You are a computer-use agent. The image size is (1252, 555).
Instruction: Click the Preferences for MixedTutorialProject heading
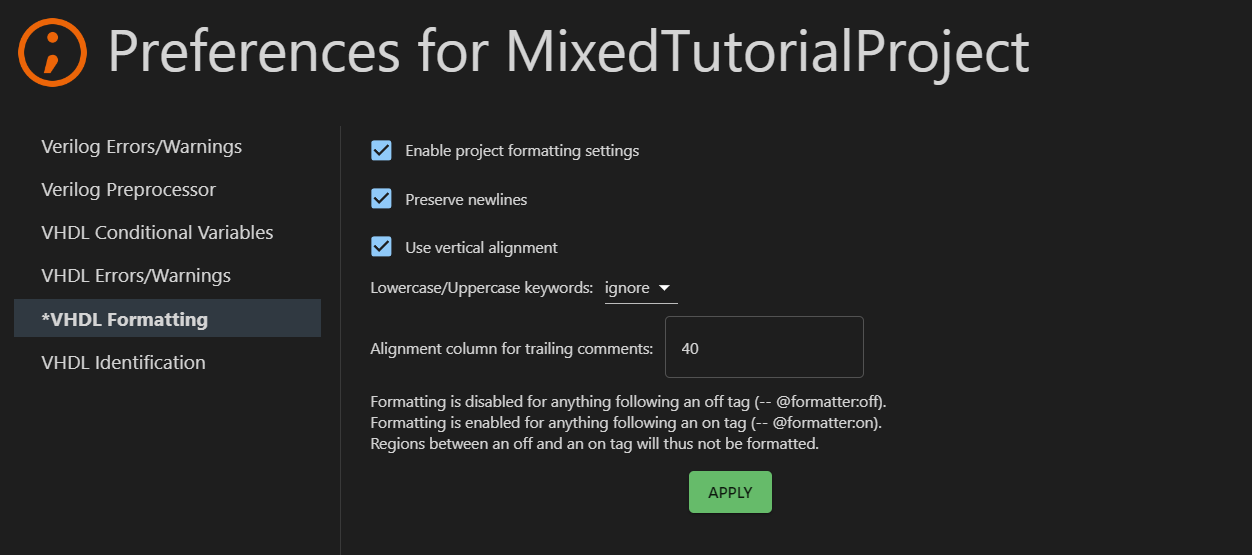click(x=568, y=52)
